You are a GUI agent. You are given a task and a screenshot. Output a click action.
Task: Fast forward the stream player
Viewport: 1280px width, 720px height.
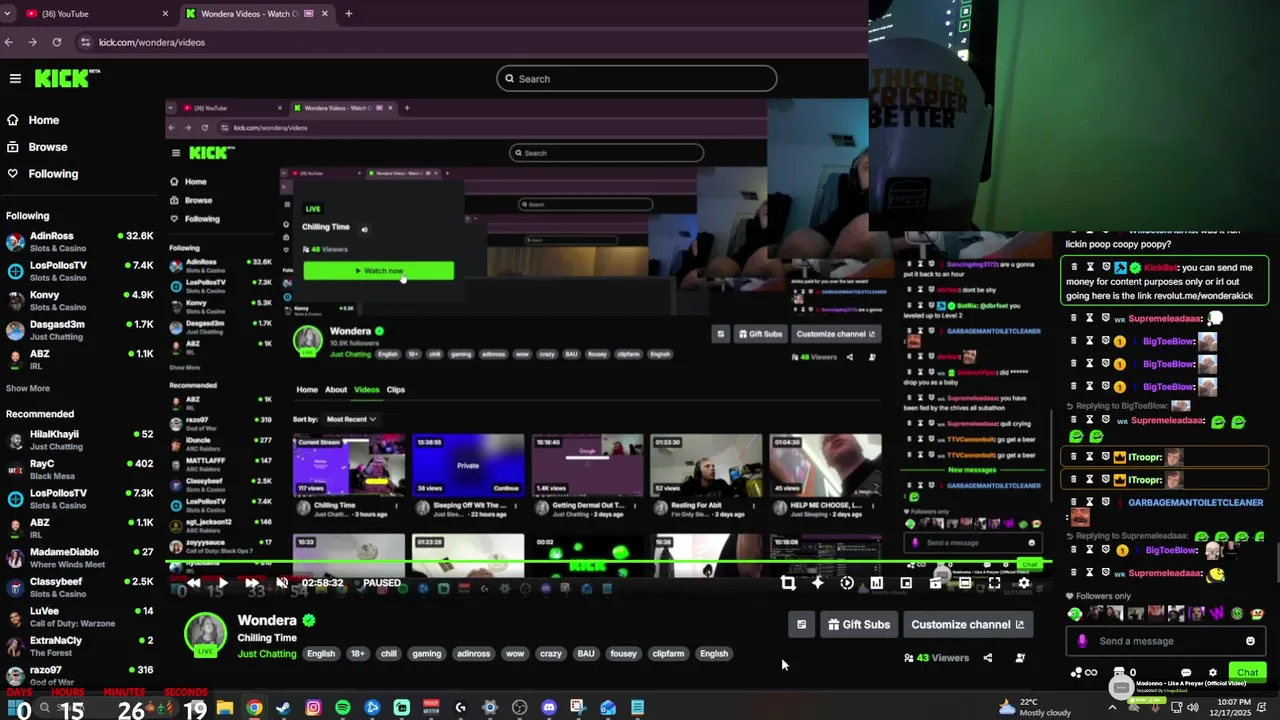252,583
